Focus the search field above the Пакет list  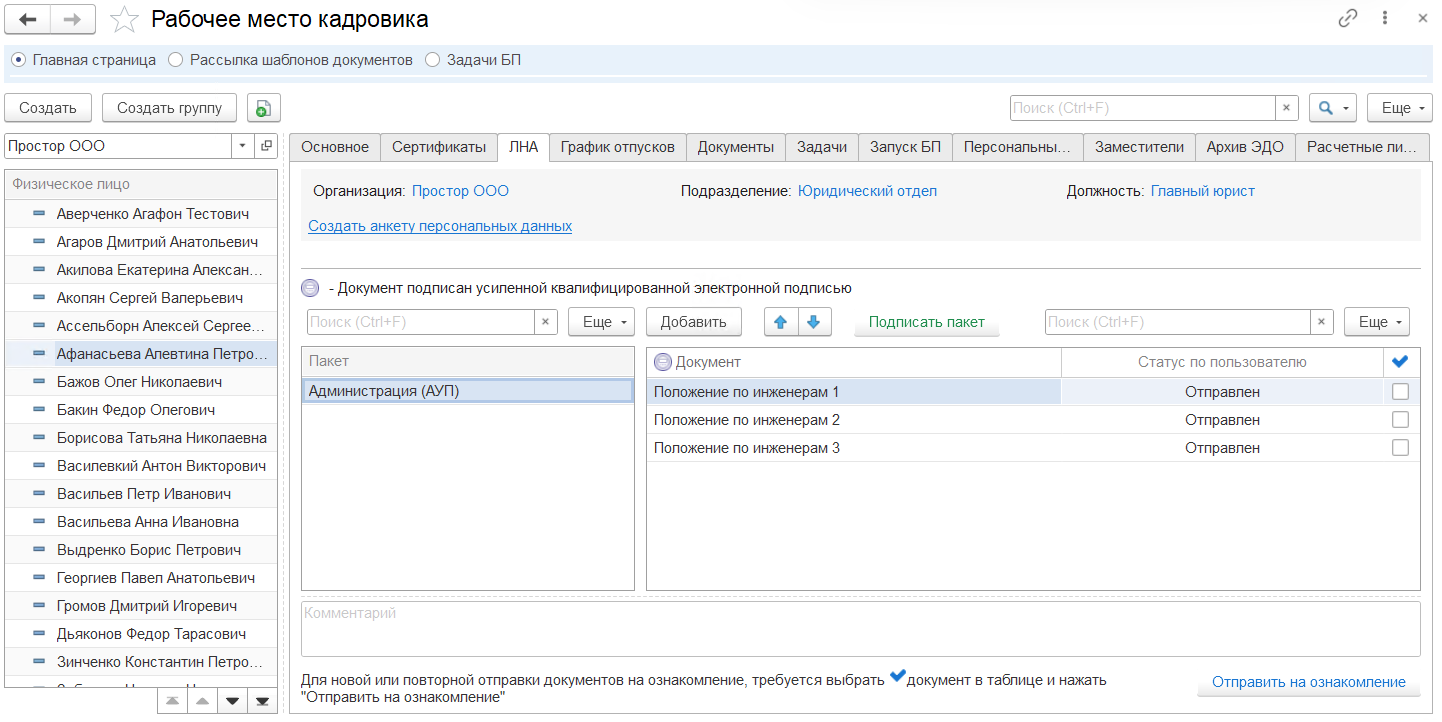point(420,322)
